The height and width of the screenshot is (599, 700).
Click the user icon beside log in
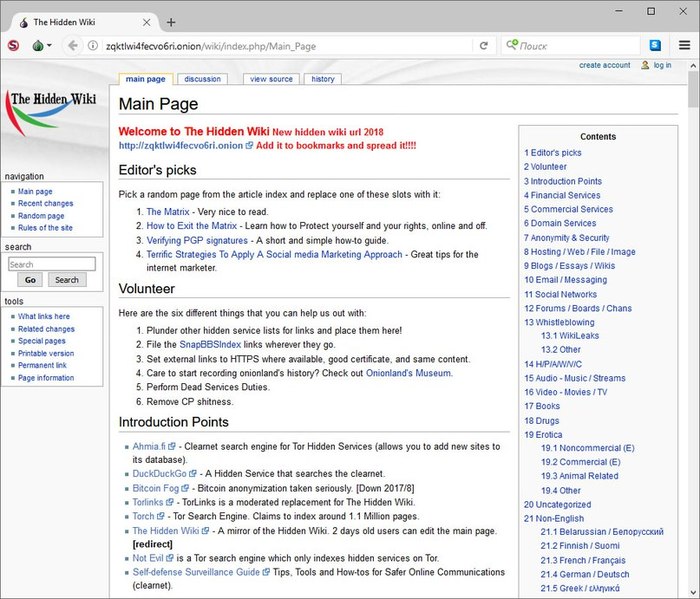(x=645, y=65)
